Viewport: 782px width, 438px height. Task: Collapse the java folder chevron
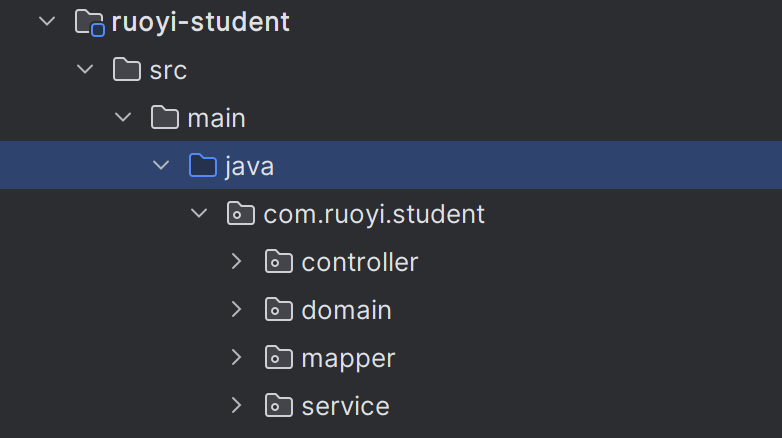pyautogui.click(x=161, y=166)
